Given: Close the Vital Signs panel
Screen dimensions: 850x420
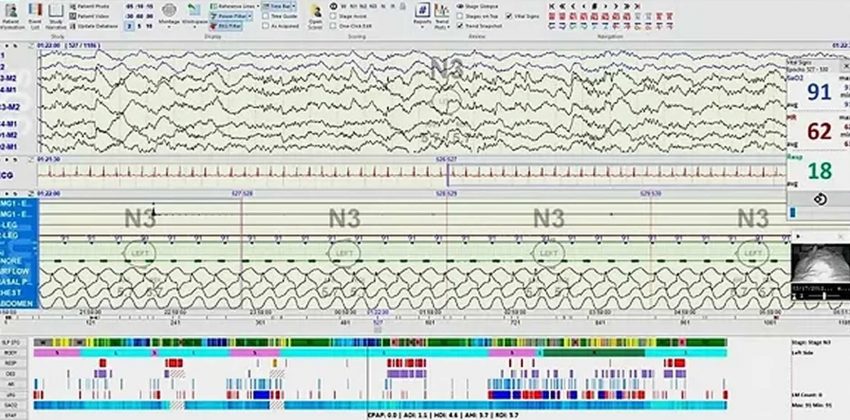Looking at the screenshot, I should click(846, 65).
